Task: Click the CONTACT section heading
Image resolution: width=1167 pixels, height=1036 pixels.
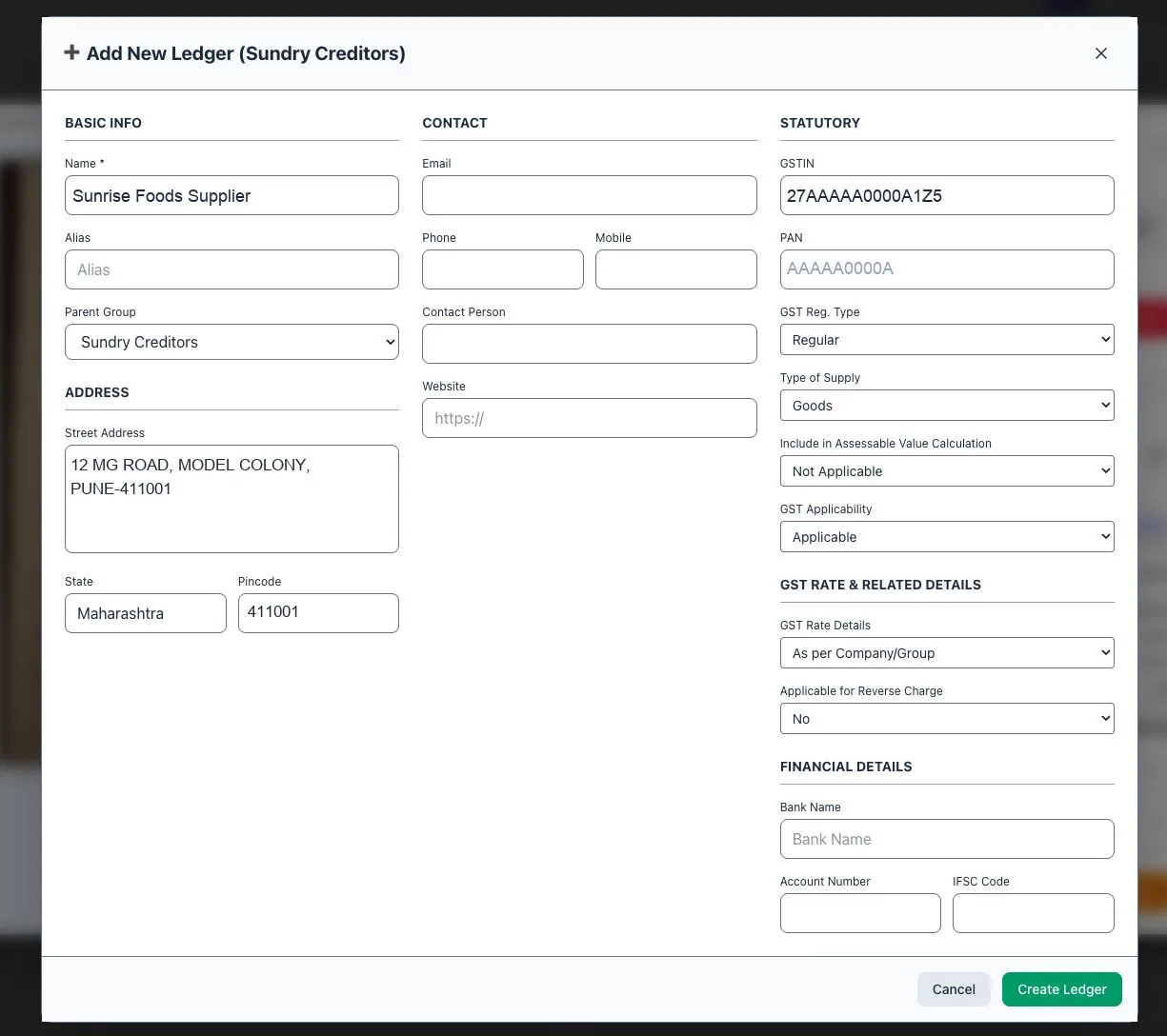Action: [x=454, y=123]
